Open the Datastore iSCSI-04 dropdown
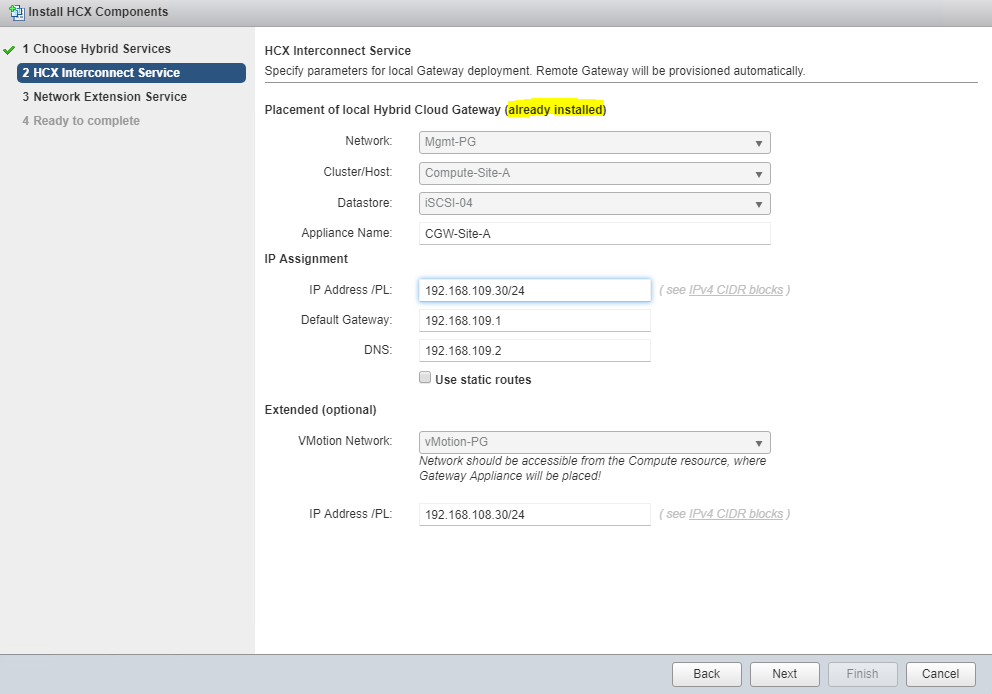 [x=594, y=204]
